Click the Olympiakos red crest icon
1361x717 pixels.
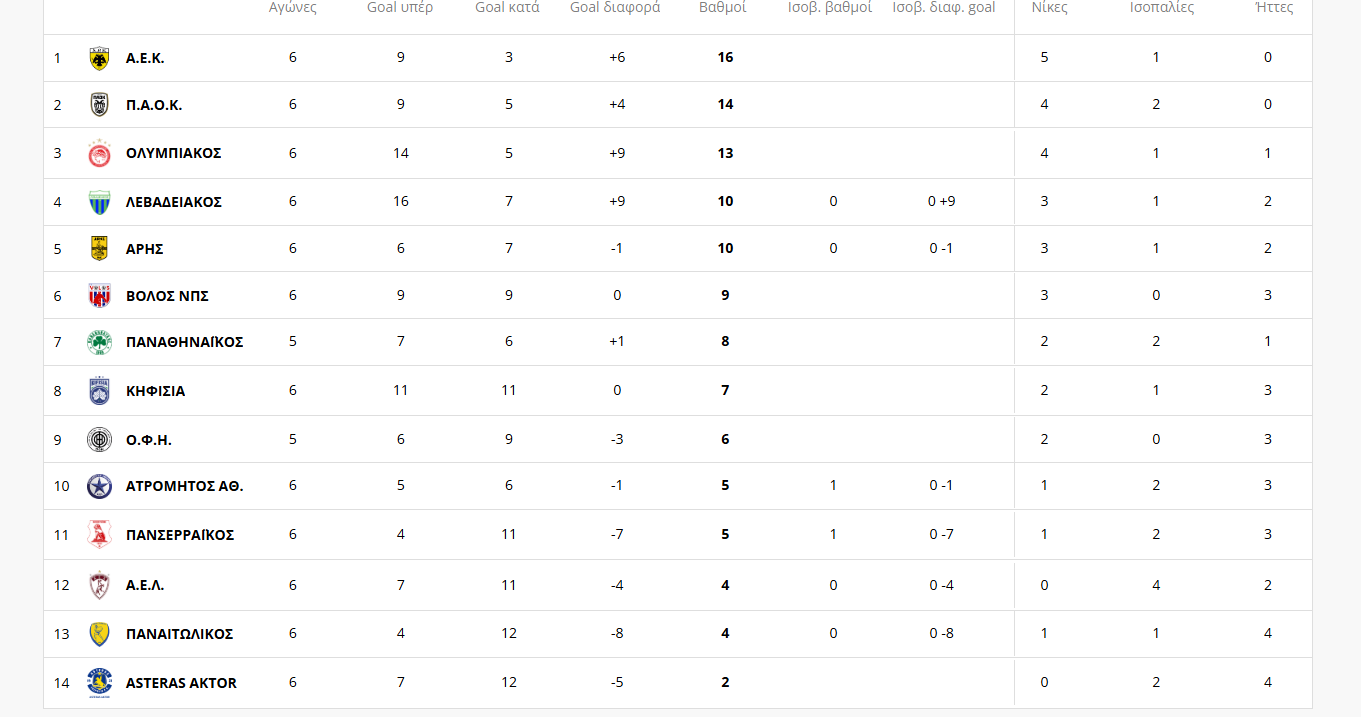coord(99,153)
